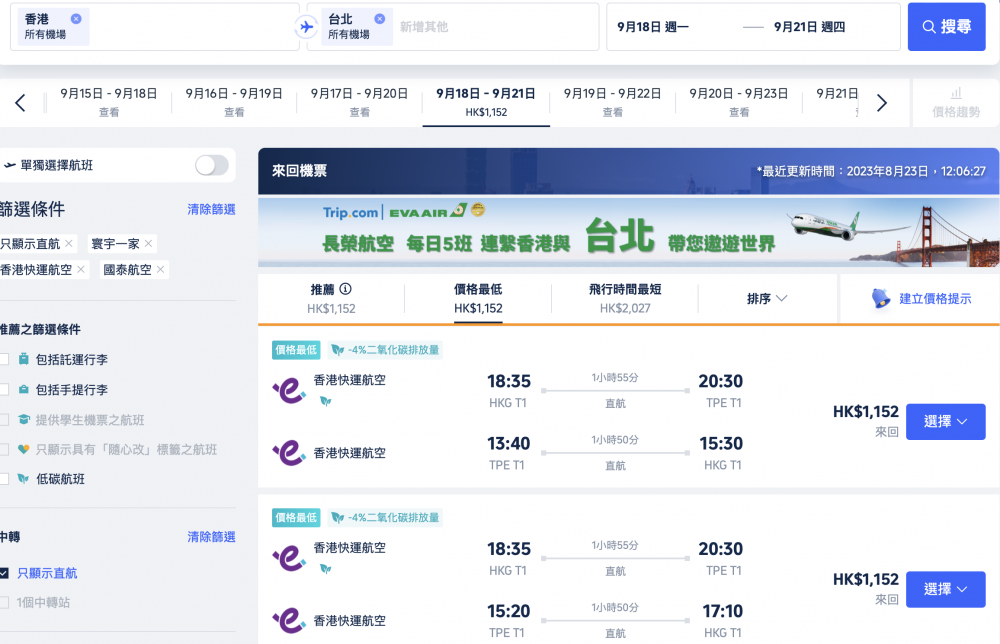Toggle 單獨選擇航班 switch

212,165
